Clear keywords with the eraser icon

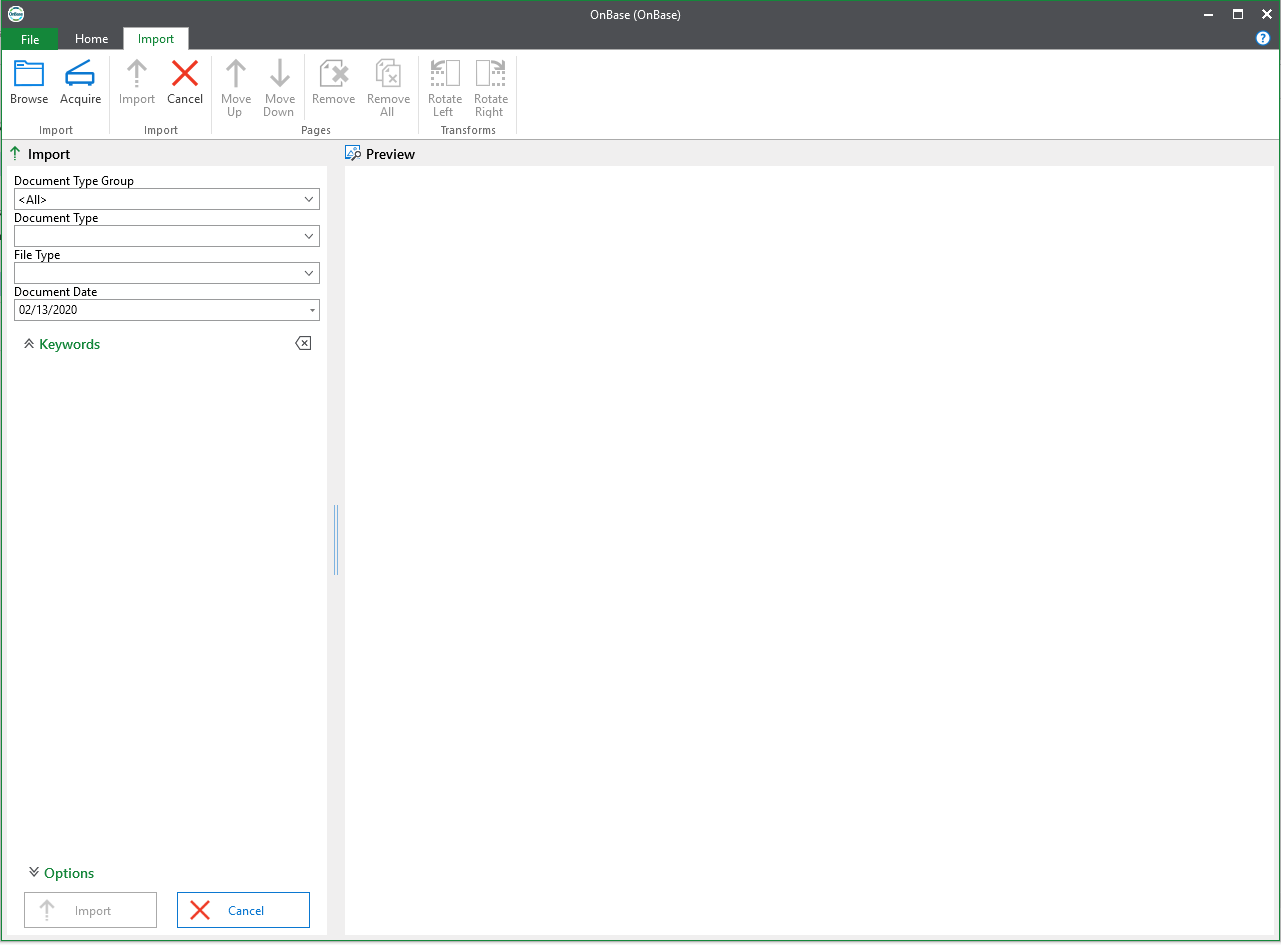click(x=303, y=343)
